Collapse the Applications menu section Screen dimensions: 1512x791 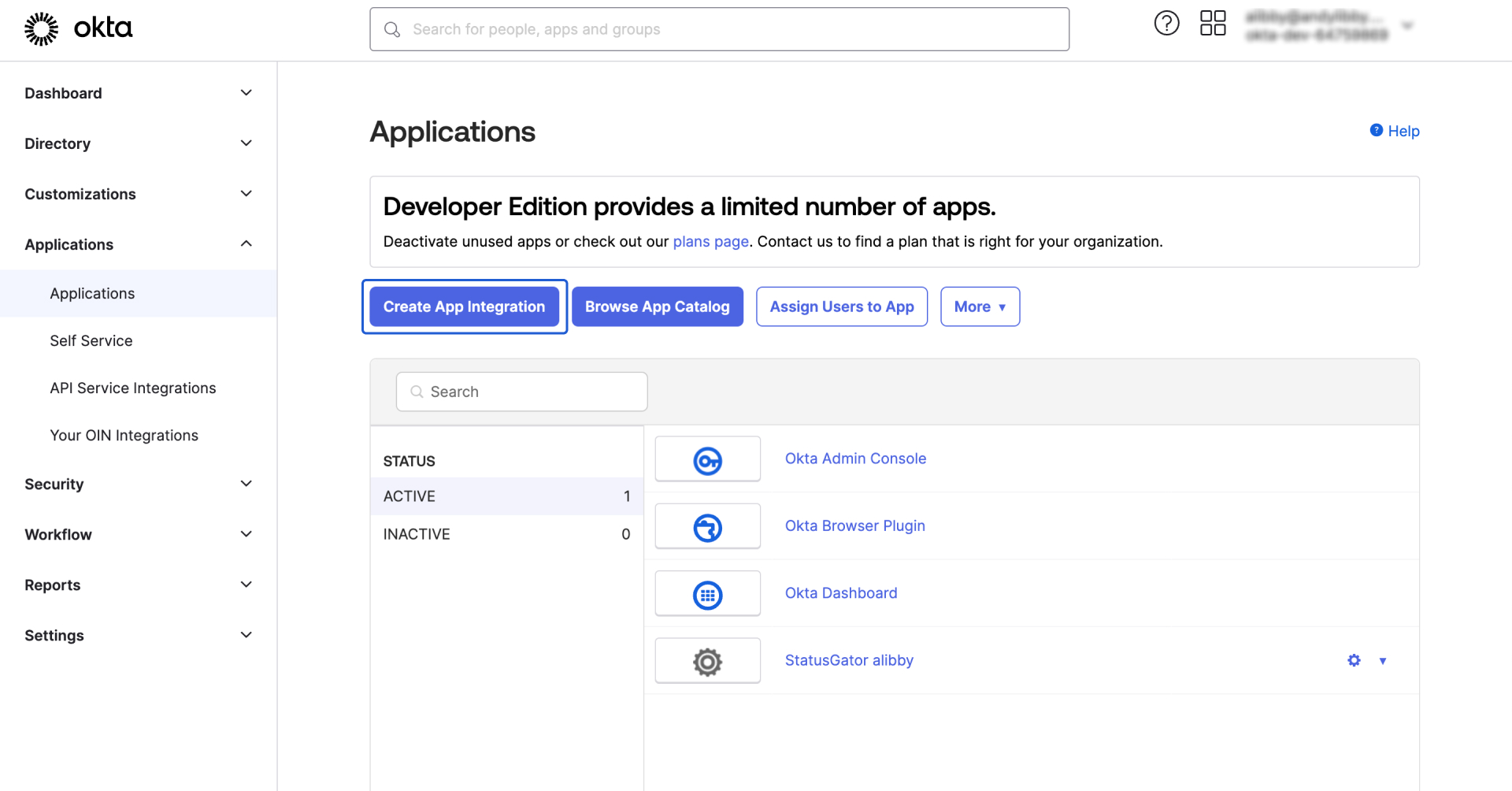click(246, 244)
